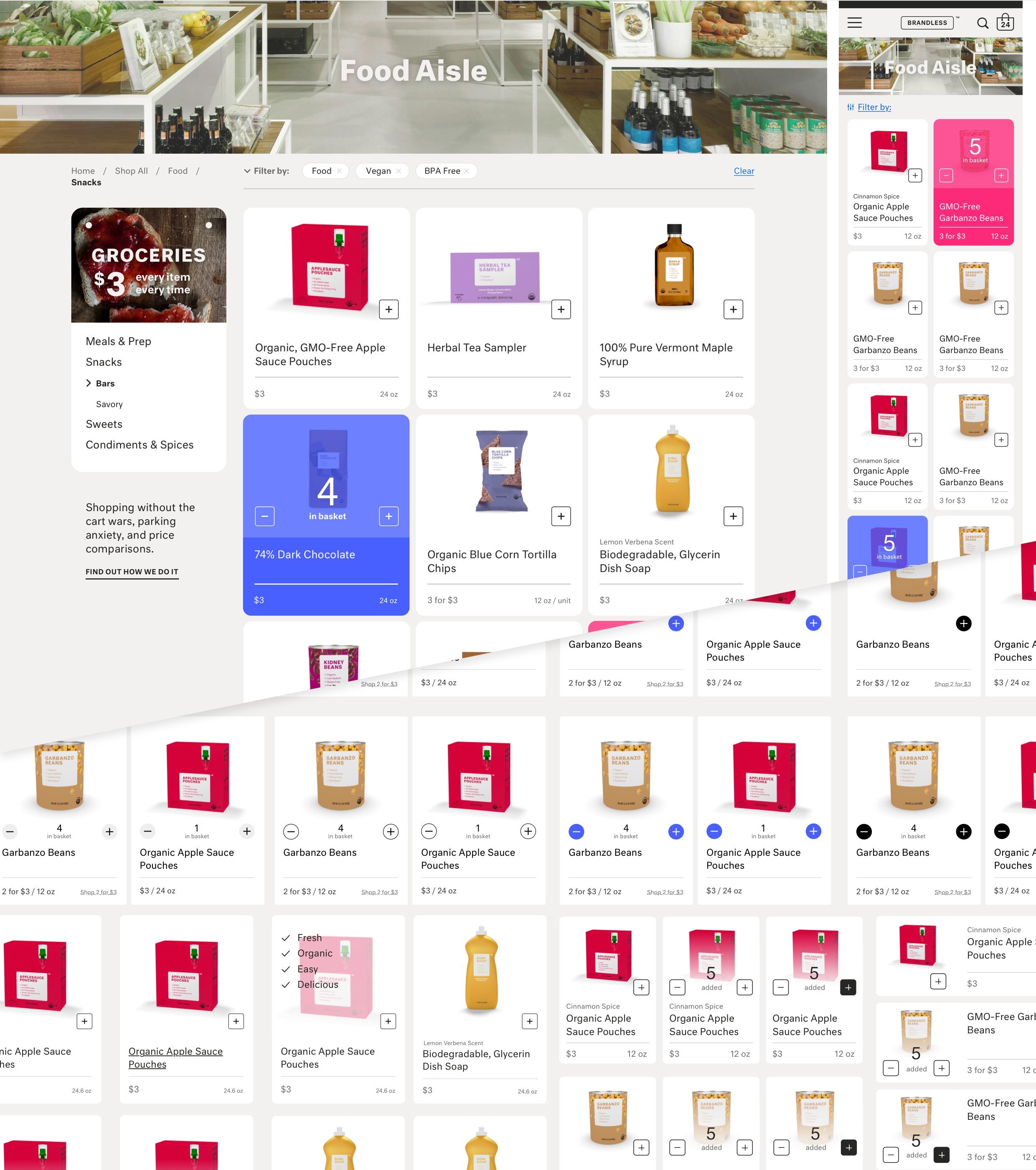Image resolution: width=1036 pixels, height=1170 pixels.
Task: Increase quantity on pink GMO-Free Garbanzo Beans card
Action: [1001, 176]
